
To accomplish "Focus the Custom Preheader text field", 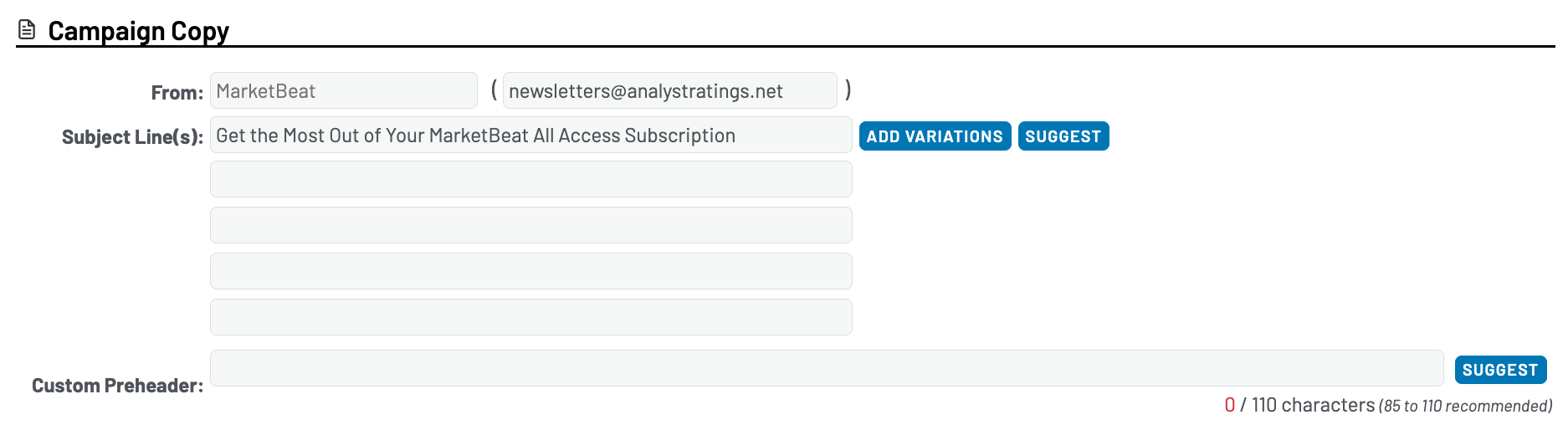I will point(826,369).
